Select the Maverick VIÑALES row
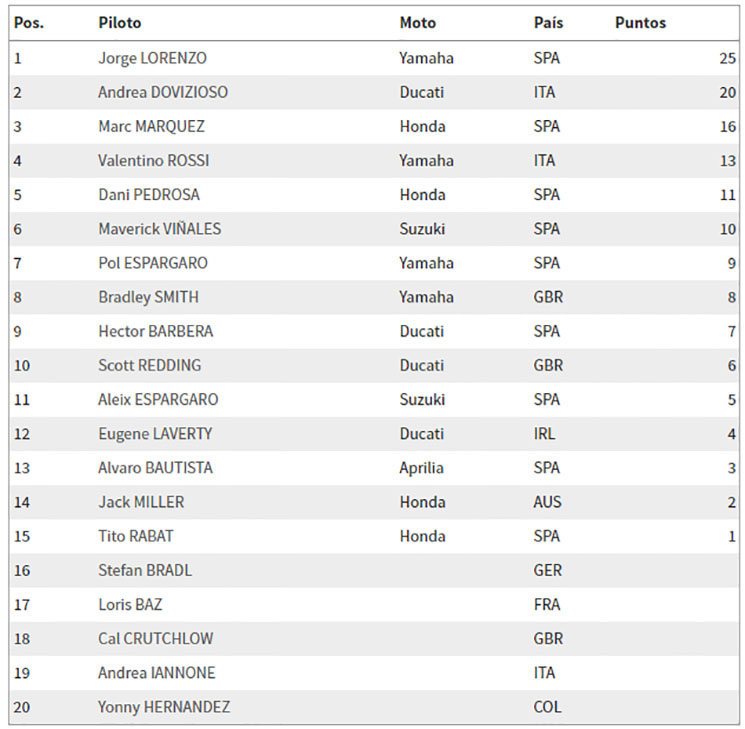This screenshot has width=745, height=729. (374, 229)
